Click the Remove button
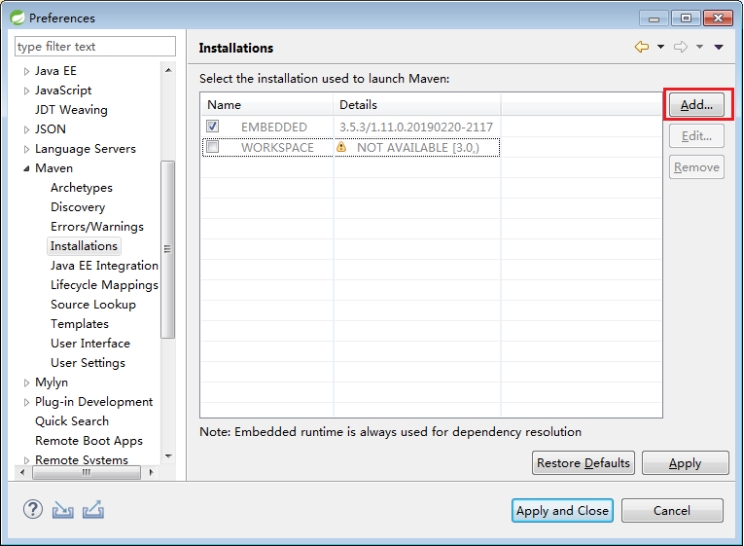Screen dimensions: 744x546 (x=697, y=167)
